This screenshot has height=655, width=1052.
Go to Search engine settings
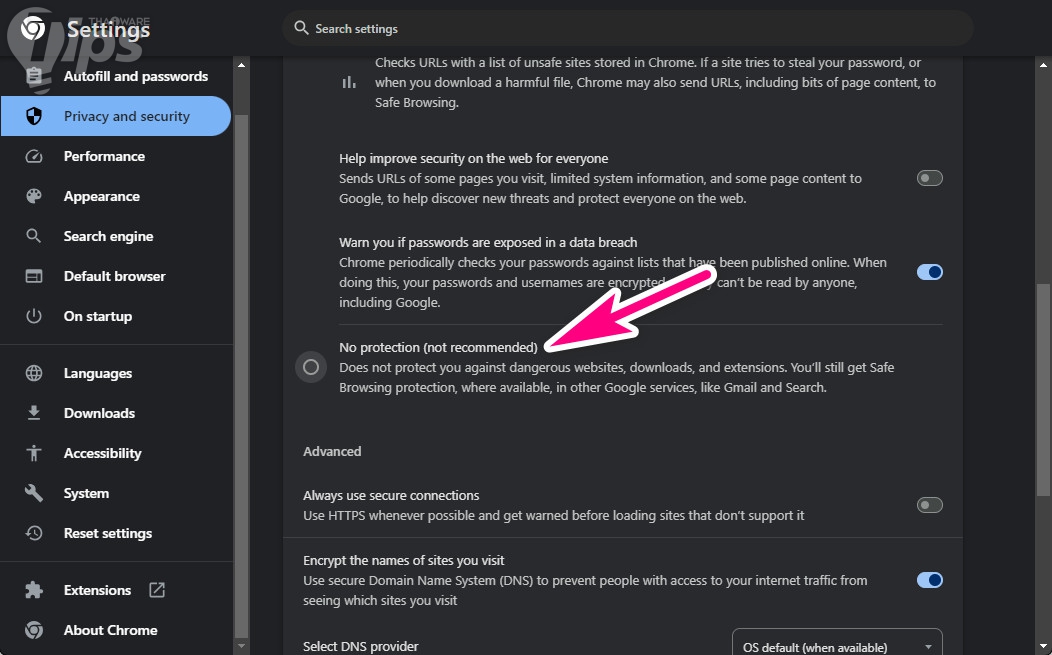tap(116, 236)
